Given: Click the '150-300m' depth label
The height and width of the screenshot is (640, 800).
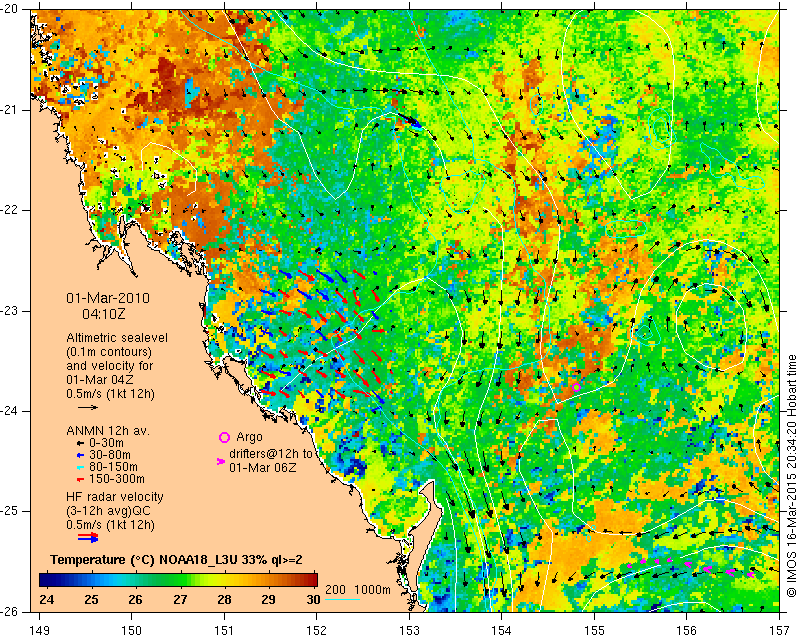Looking at the screenshot, I should (x=116, y=479).
